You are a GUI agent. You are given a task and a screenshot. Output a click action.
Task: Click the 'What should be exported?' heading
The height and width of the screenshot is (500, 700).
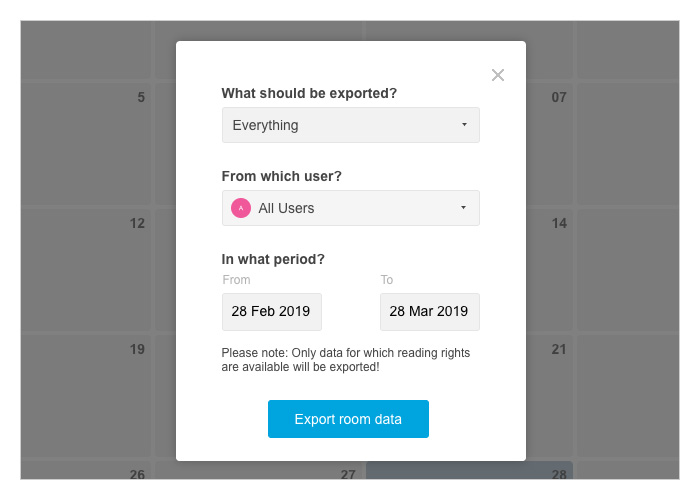point(309,93)
